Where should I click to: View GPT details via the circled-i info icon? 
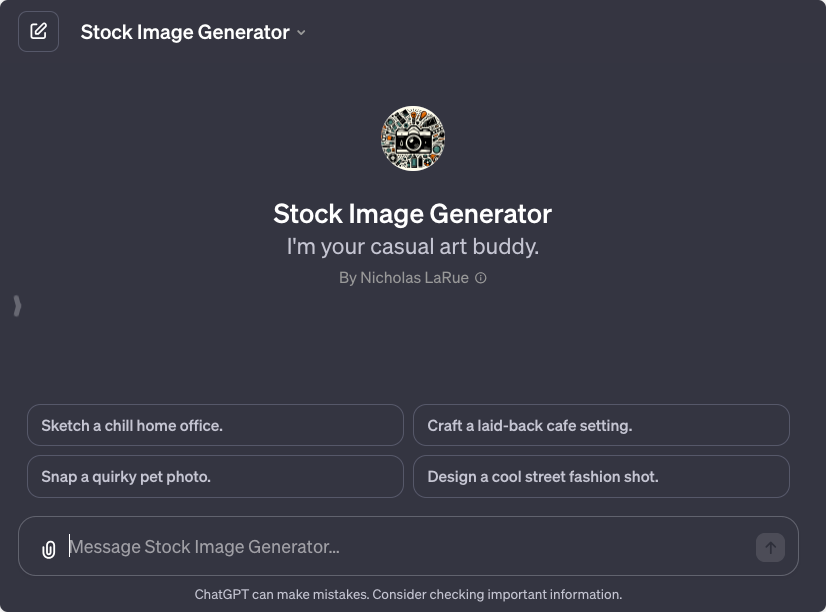pos(480,278)
